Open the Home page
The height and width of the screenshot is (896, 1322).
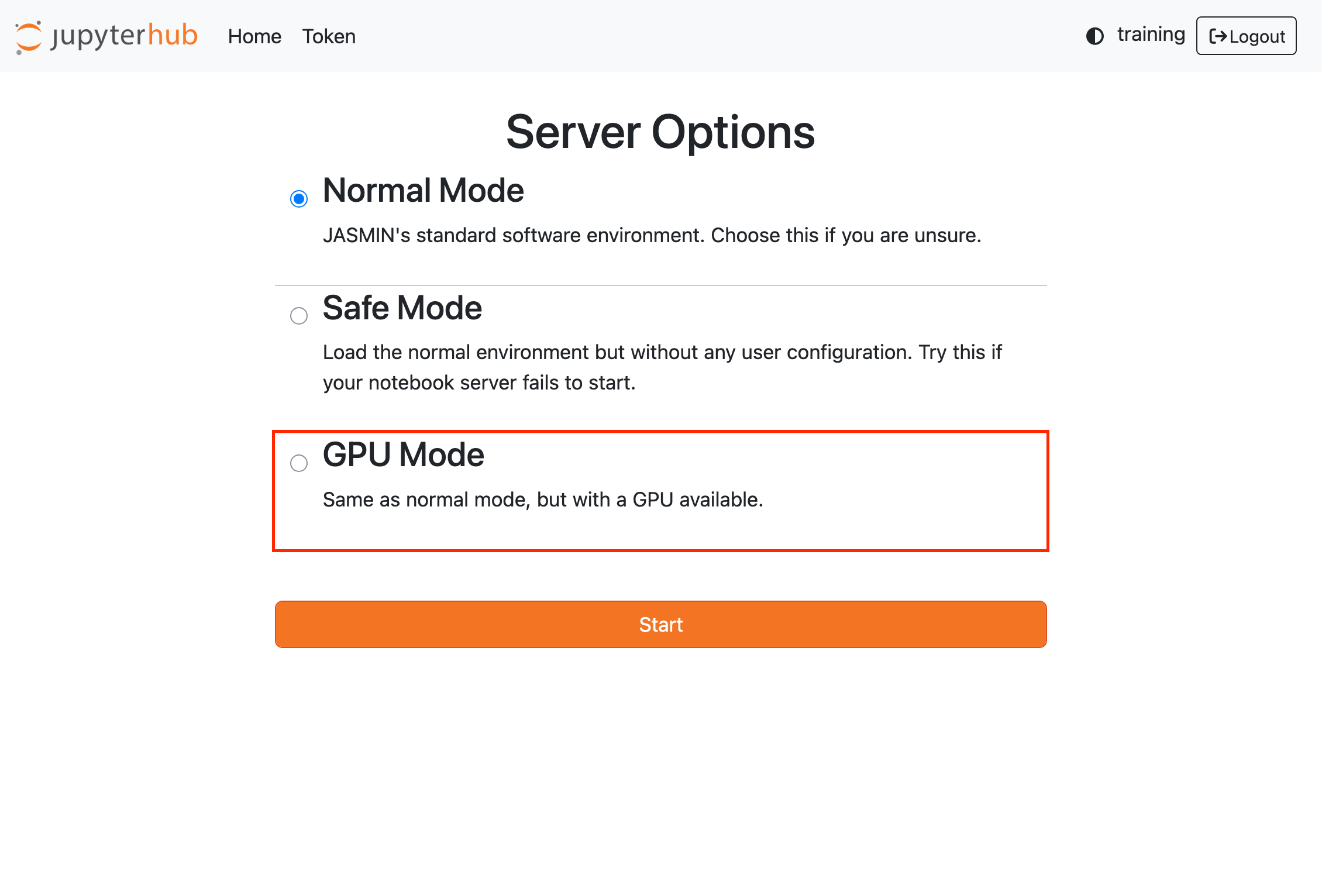254,36
